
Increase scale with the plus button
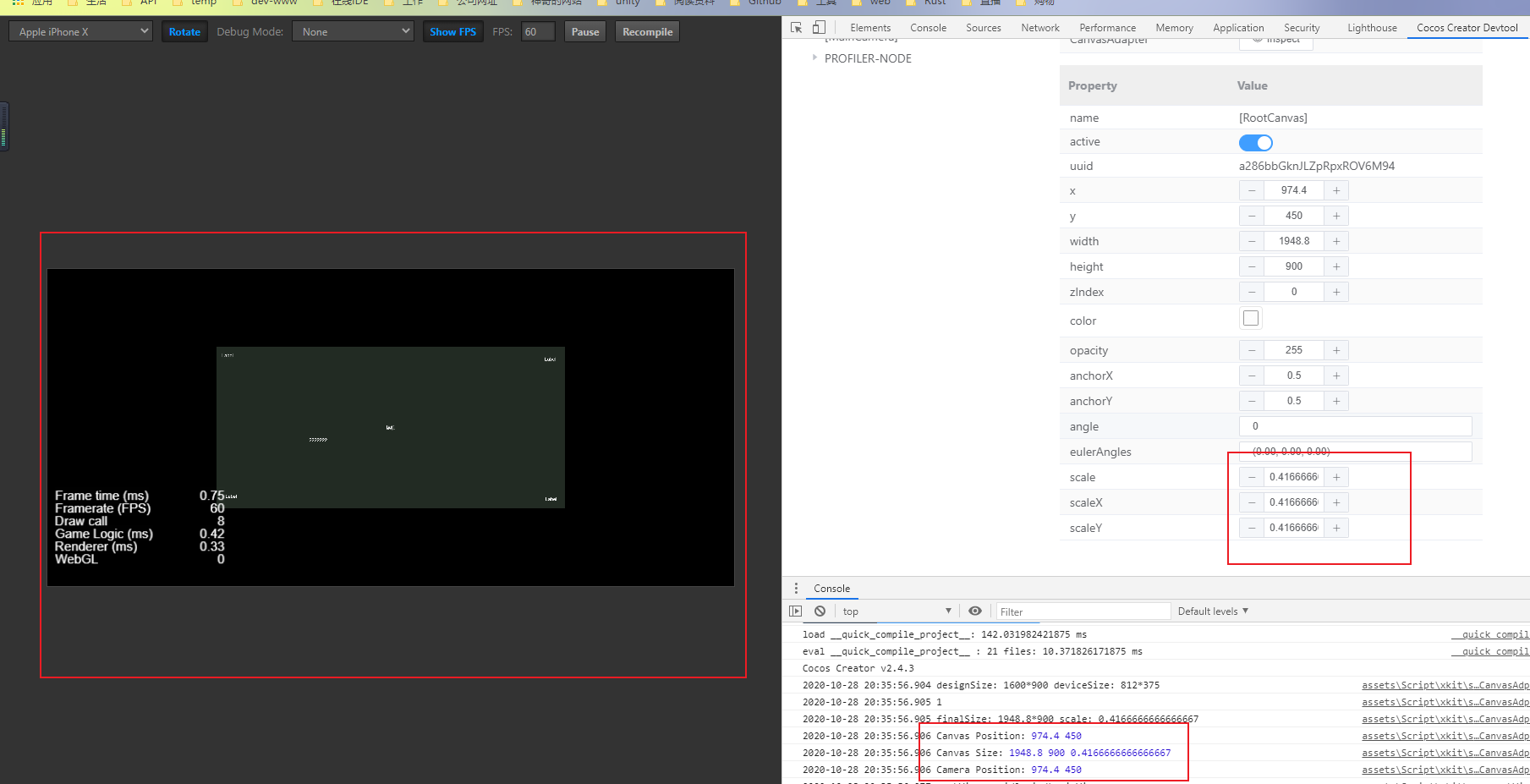pyautogui.click(x=1336, y=477)
